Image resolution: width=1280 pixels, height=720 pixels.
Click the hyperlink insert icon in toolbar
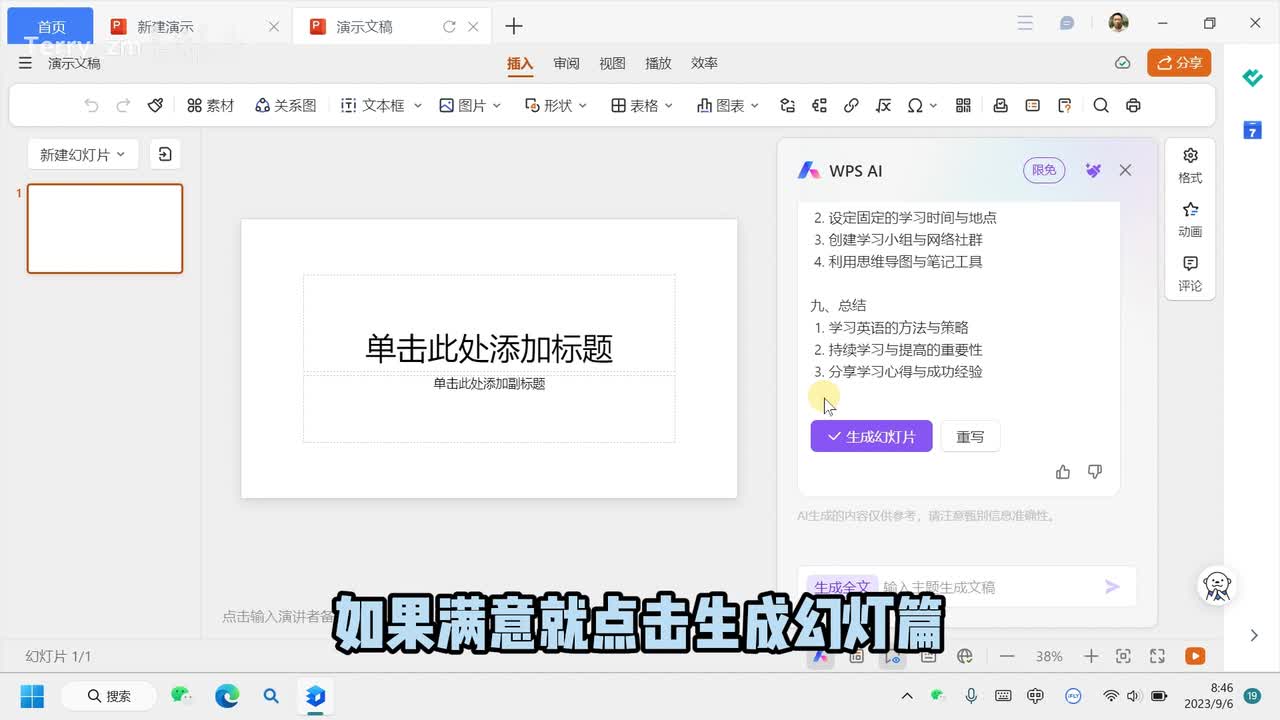851,105
